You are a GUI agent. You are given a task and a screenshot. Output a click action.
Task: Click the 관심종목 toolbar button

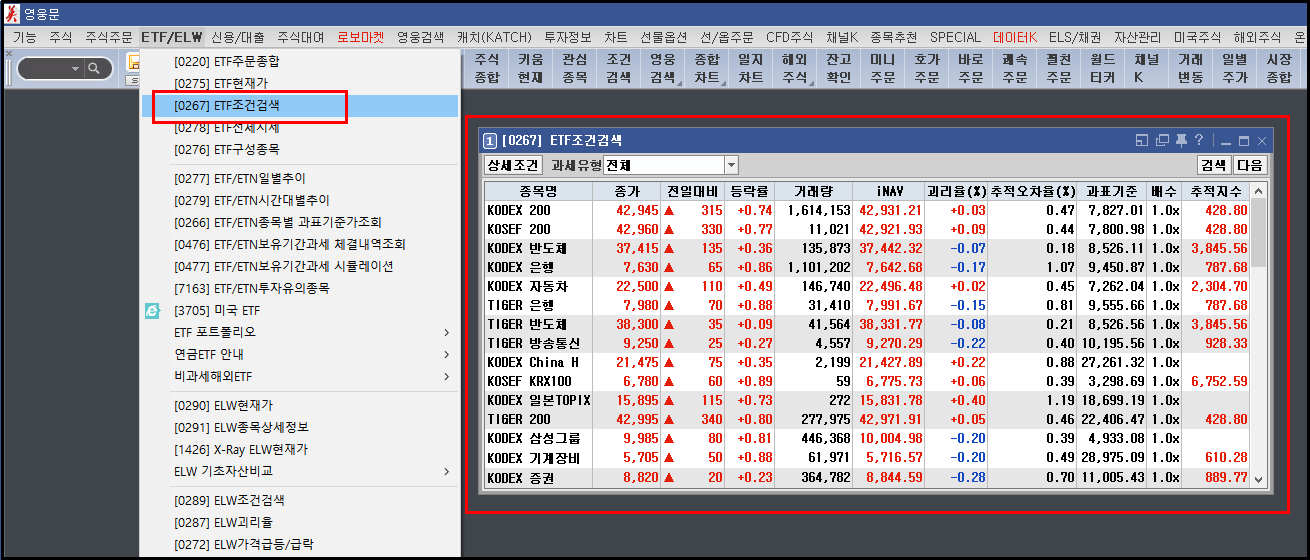click(575, 69)
